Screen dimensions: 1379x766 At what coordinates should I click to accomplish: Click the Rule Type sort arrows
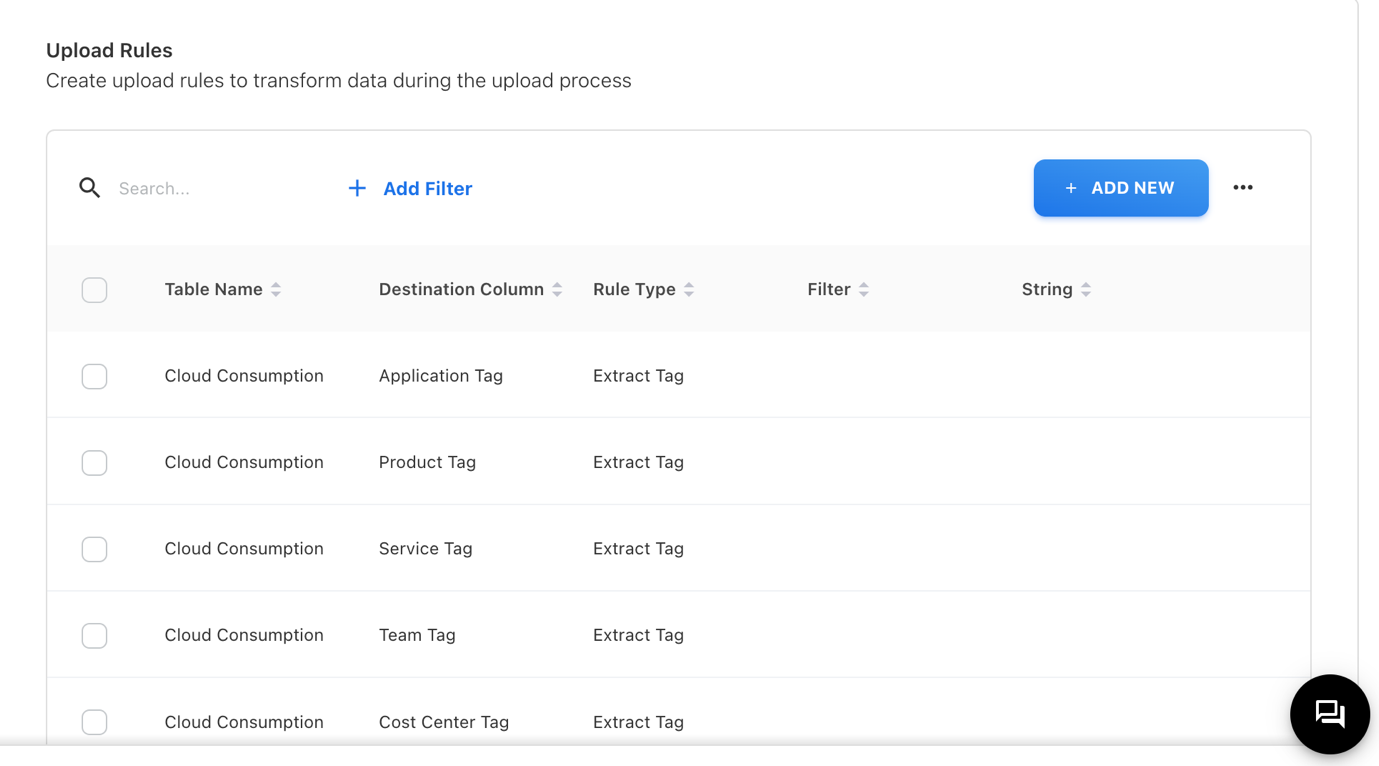tap(689, 290)
